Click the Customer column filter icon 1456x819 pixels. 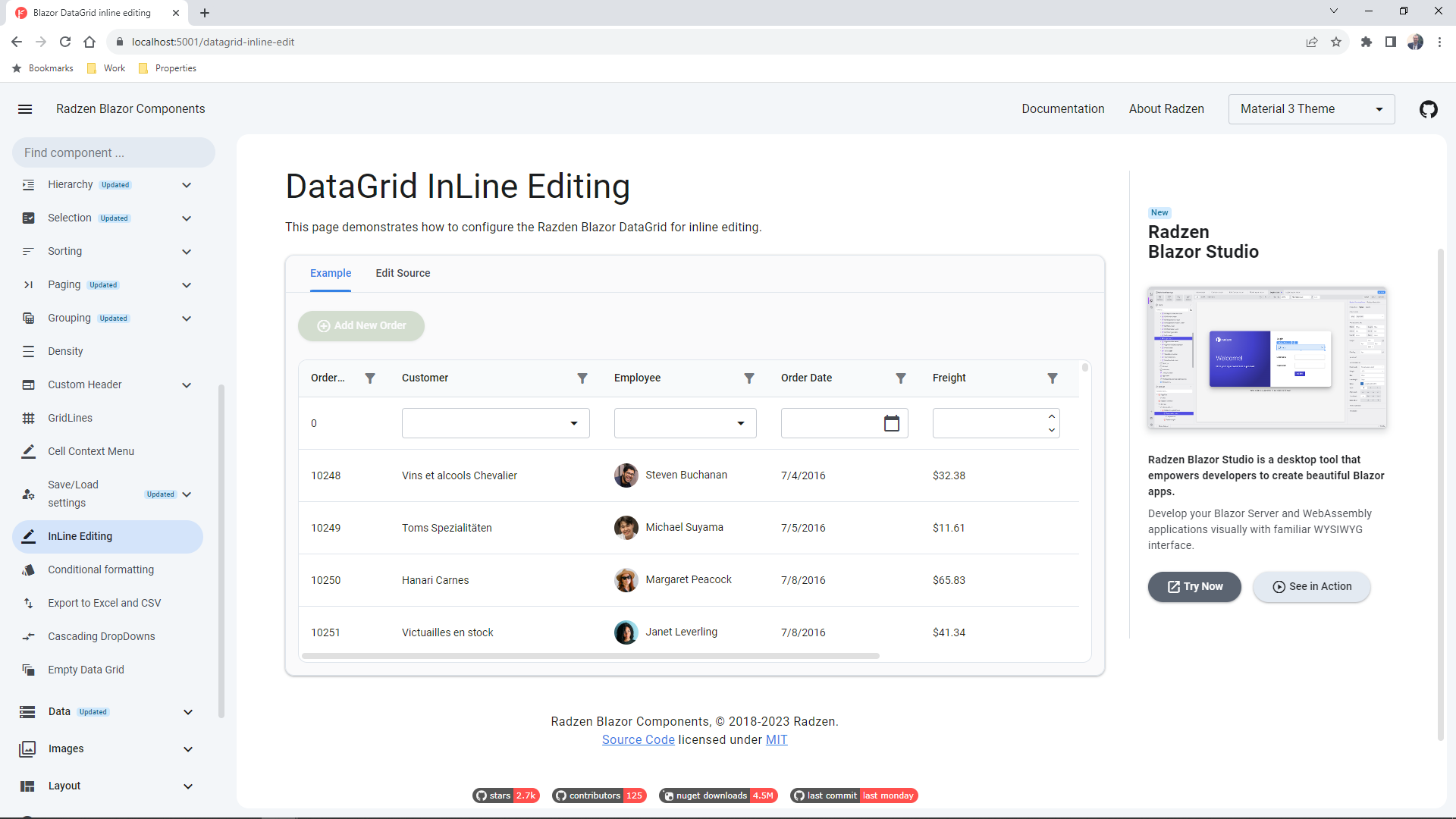pos(582,378)
